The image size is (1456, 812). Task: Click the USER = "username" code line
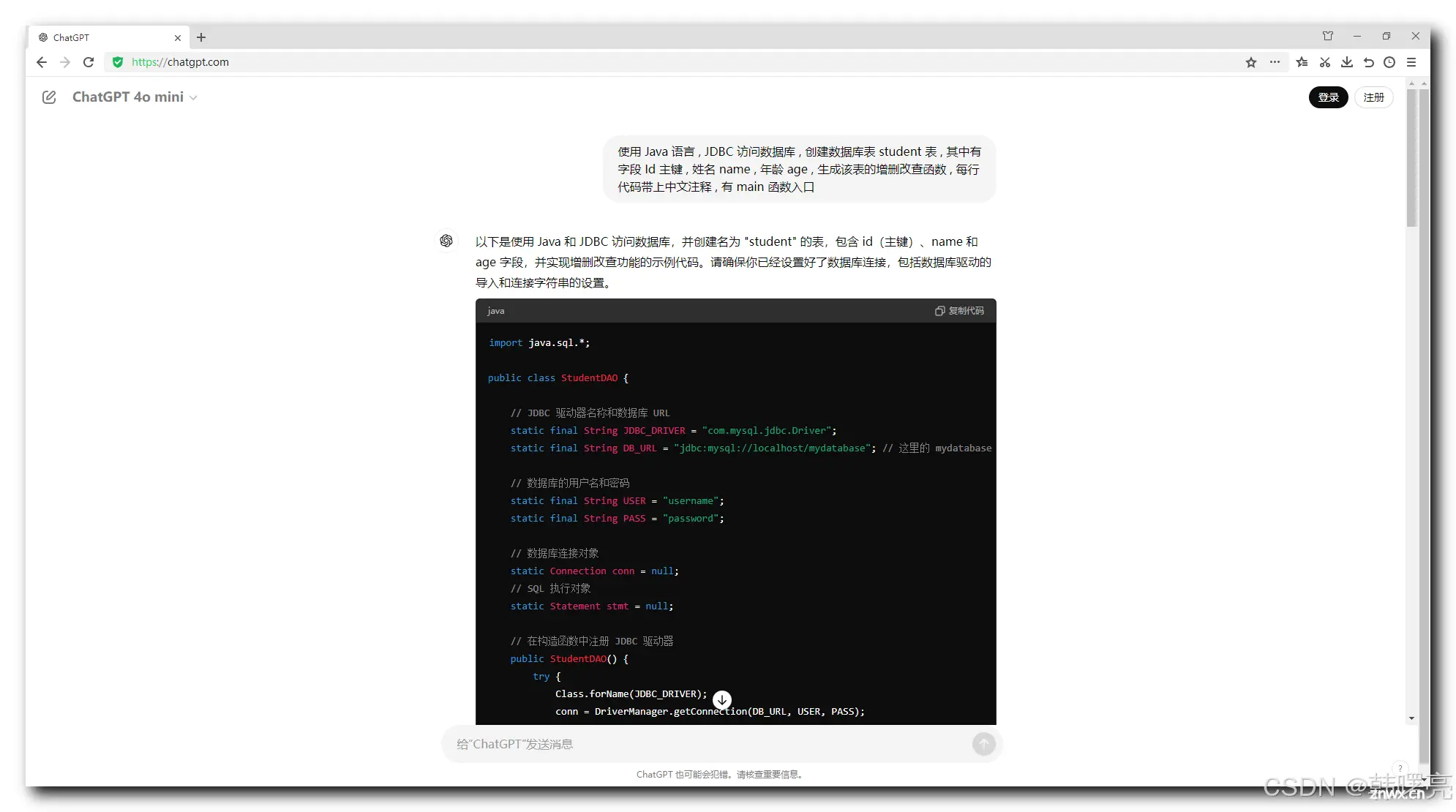[617, 500]
